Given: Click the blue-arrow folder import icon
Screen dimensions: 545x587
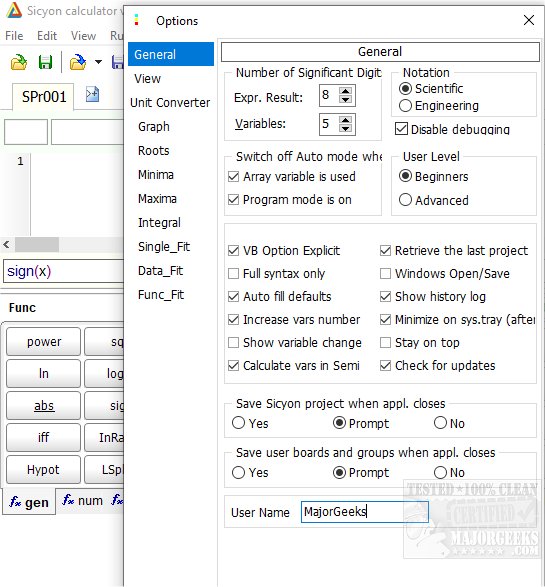Looking at the screenshot, I should tap(78, 62).
